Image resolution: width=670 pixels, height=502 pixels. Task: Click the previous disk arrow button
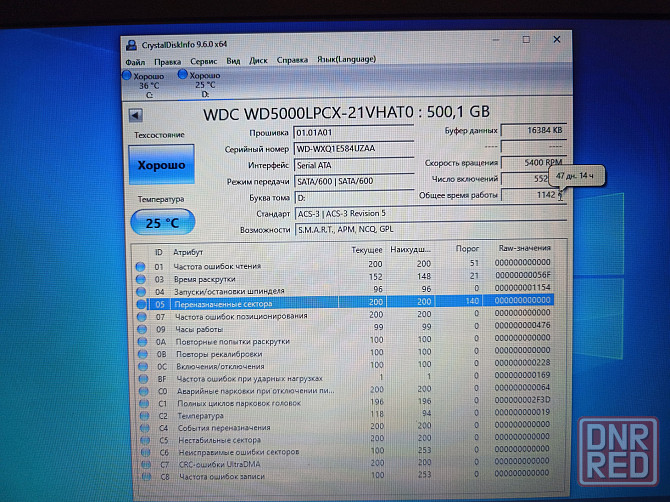[x=135, y=115]
